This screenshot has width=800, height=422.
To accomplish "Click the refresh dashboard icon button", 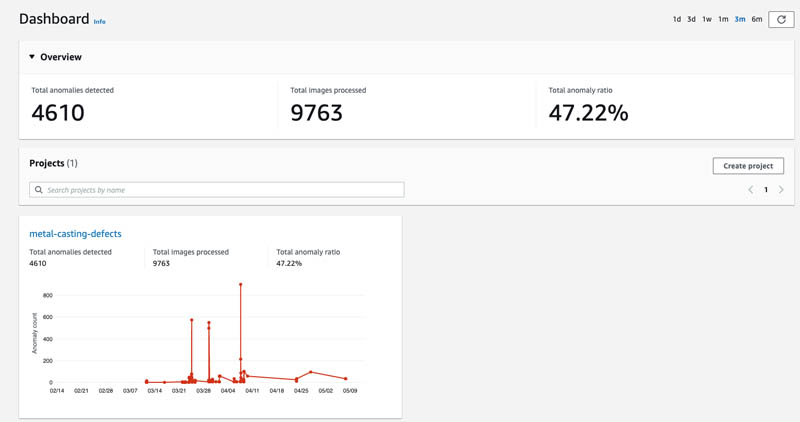I will [781, 19].
